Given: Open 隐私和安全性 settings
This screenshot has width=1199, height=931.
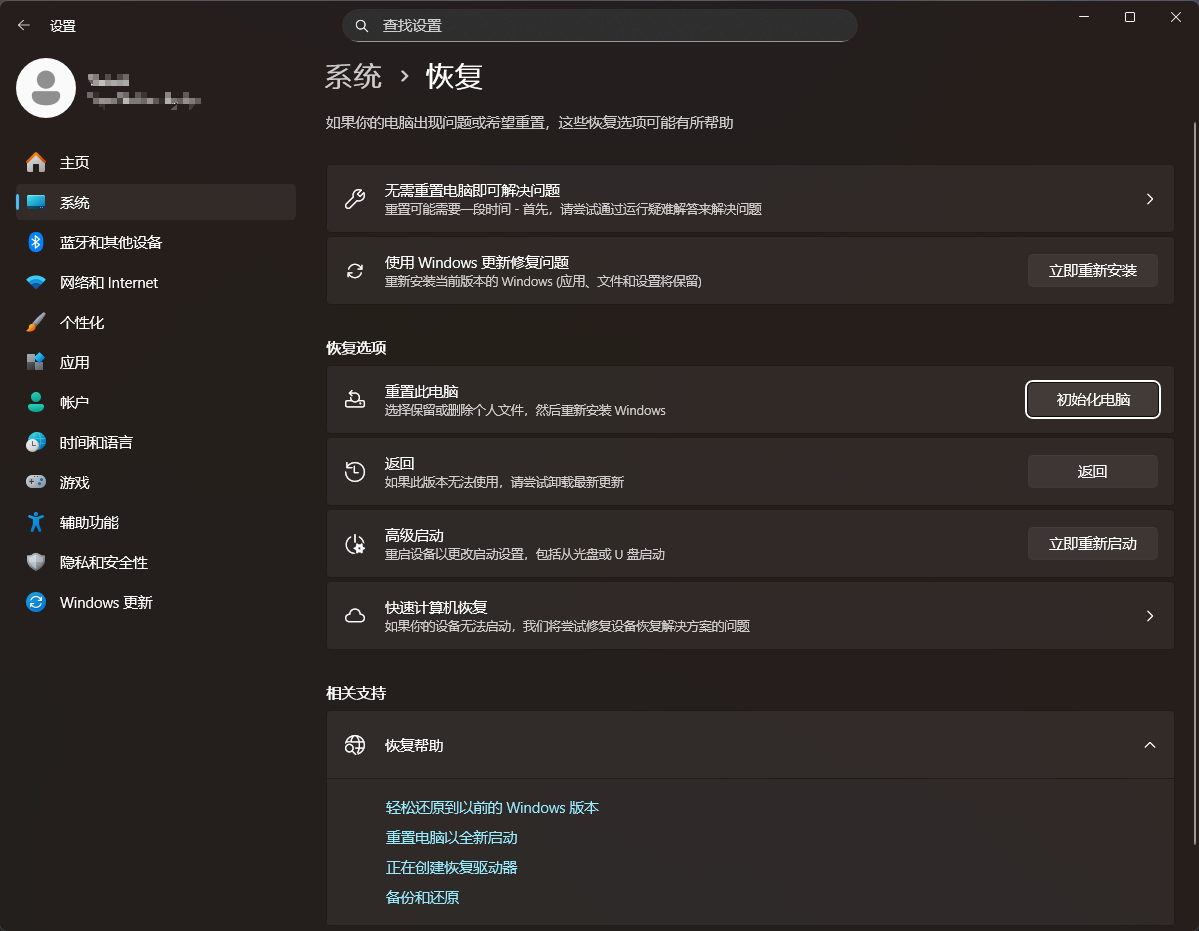Looking at the screenshot, I should (156, 562).
